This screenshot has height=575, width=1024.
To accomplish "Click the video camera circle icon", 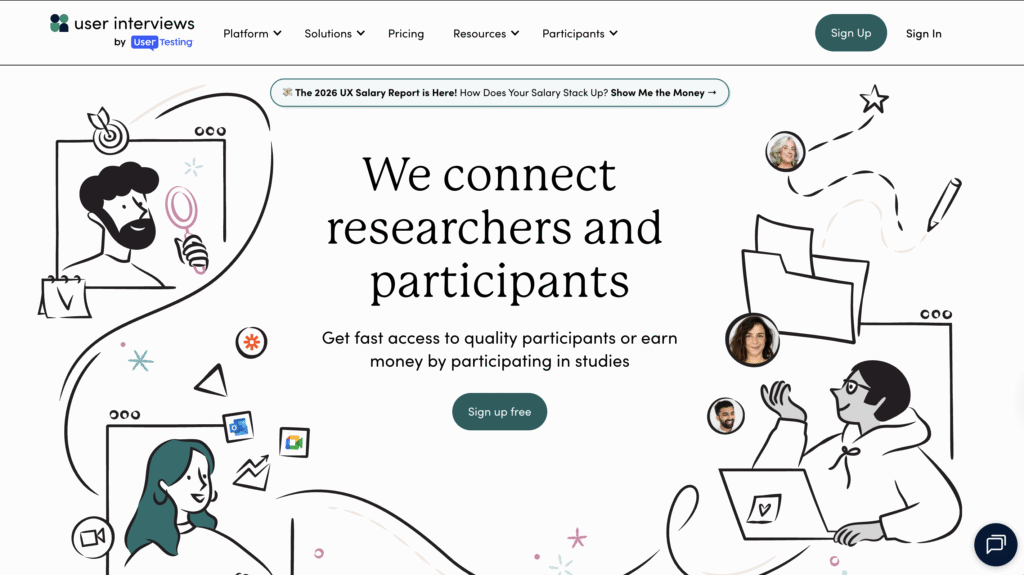I will tap(92, 537).
